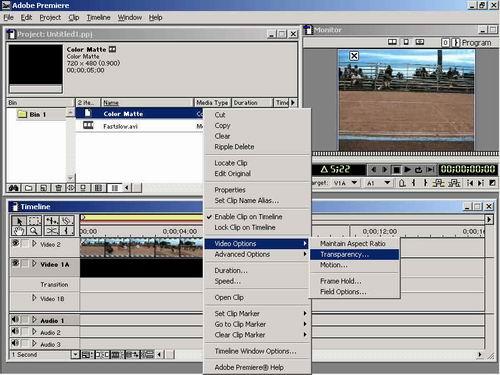
Task: Click the Play button in Monitor
Action: point(407,170)
